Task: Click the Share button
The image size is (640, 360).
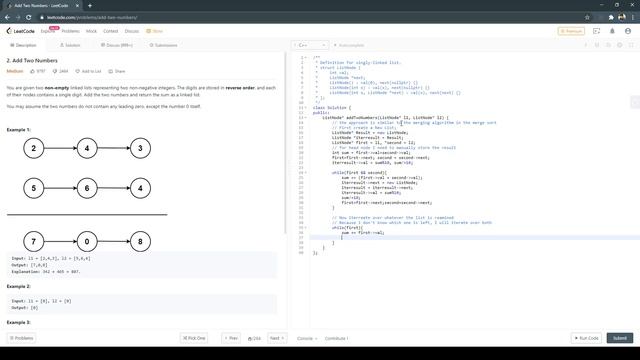Action: pyautogui.click(x=117, y=71)
